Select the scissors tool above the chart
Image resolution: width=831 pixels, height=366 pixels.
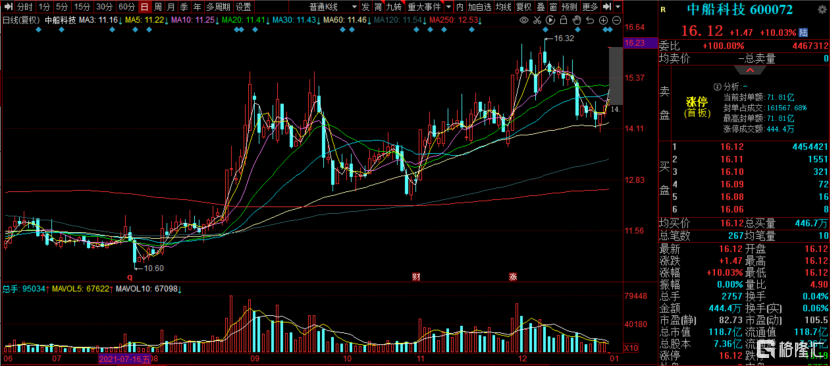click(537, 20)
